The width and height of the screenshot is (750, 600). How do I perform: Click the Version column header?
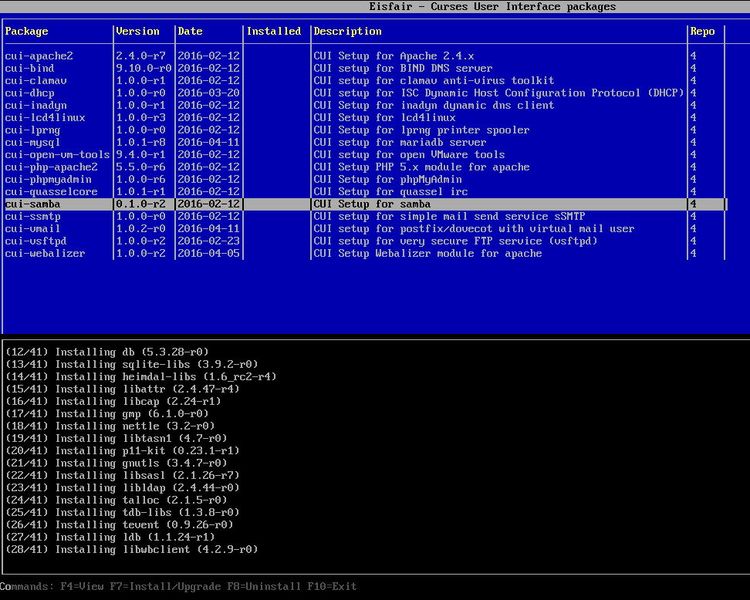click(137, 31)
